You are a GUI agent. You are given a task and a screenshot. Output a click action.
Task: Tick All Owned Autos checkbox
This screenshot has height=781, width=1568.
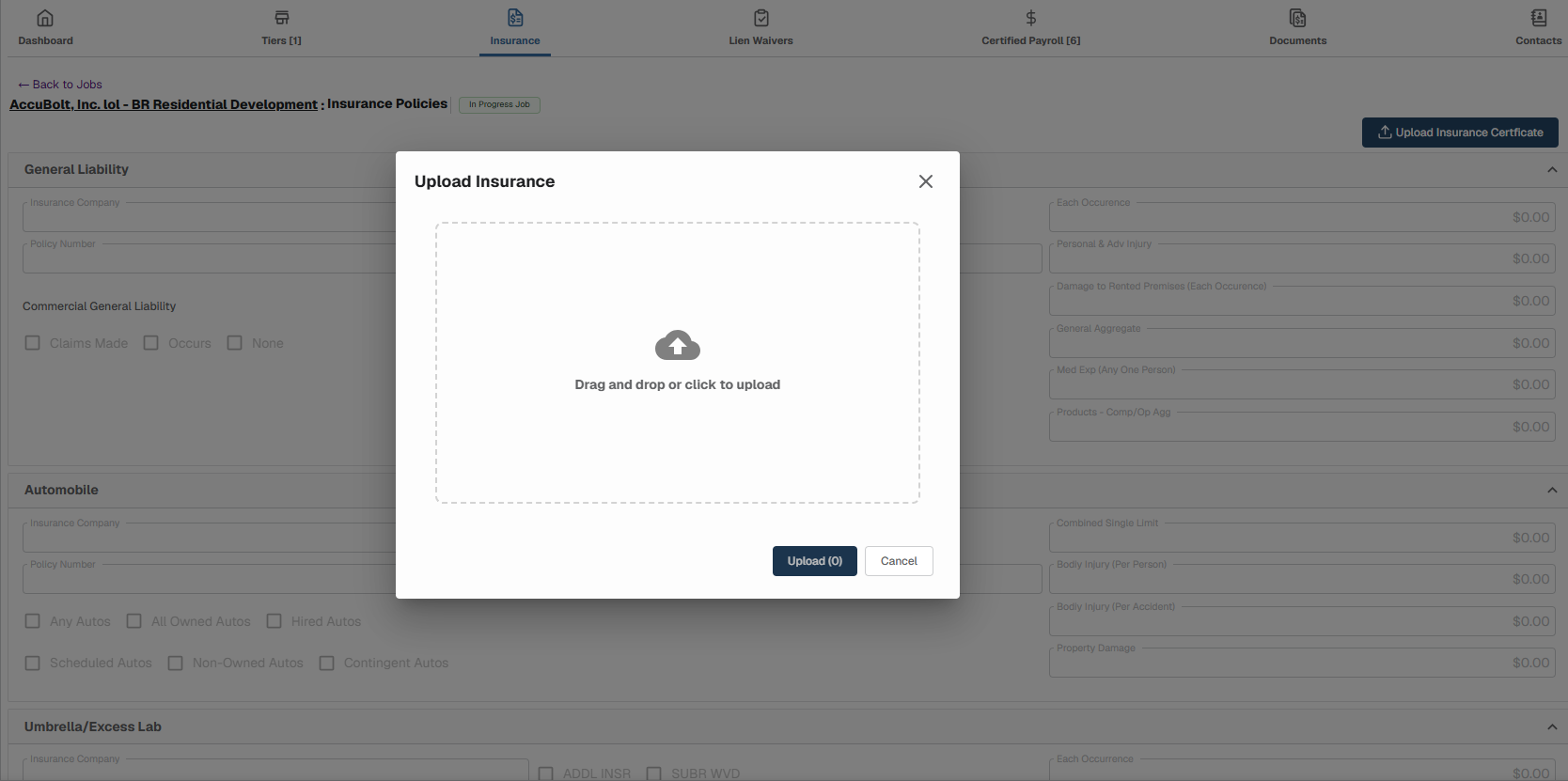coord(134,621)
